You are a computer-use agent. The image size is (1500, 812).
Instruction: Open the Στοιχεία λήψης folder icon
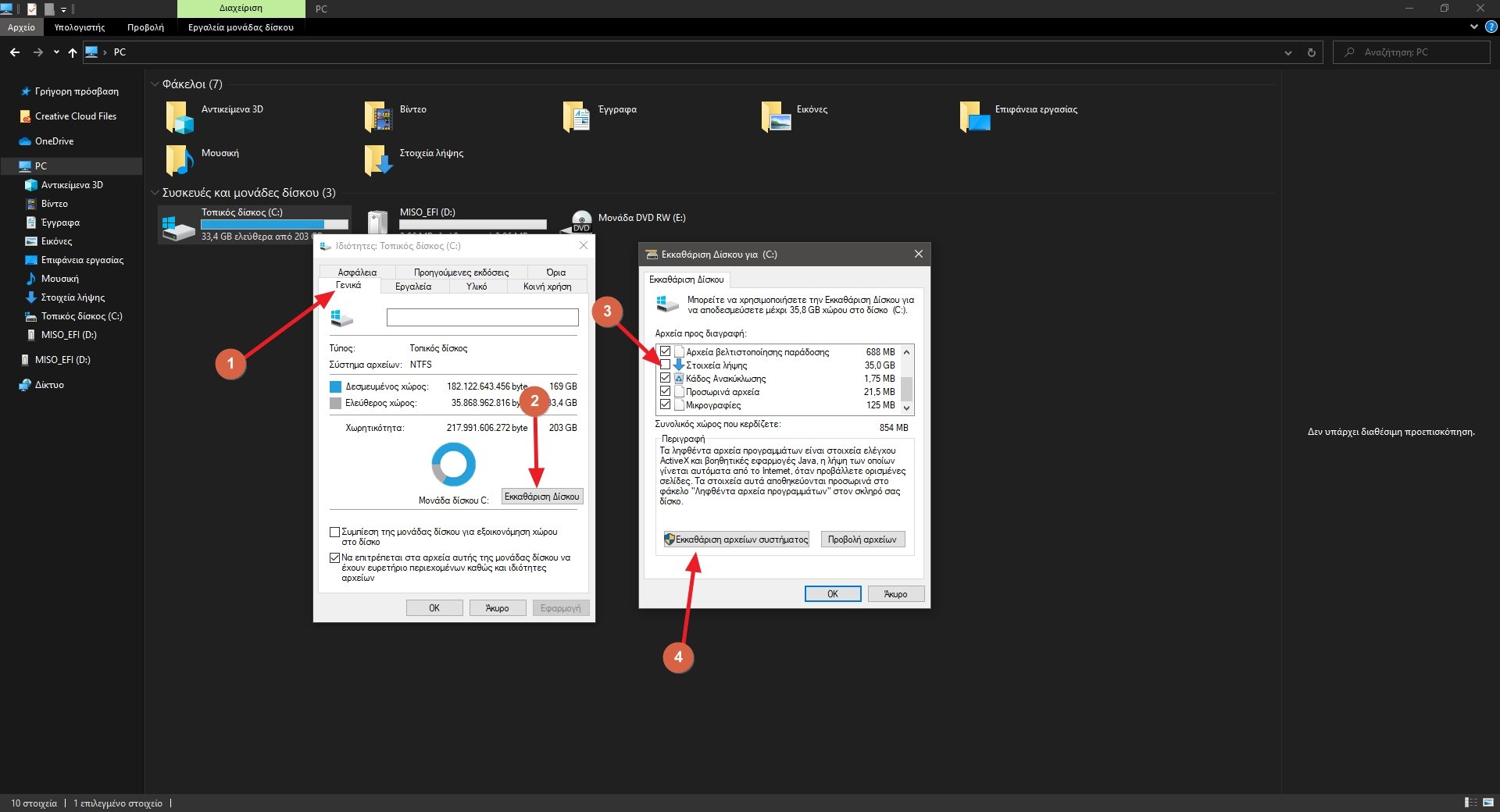click(378, 160)
